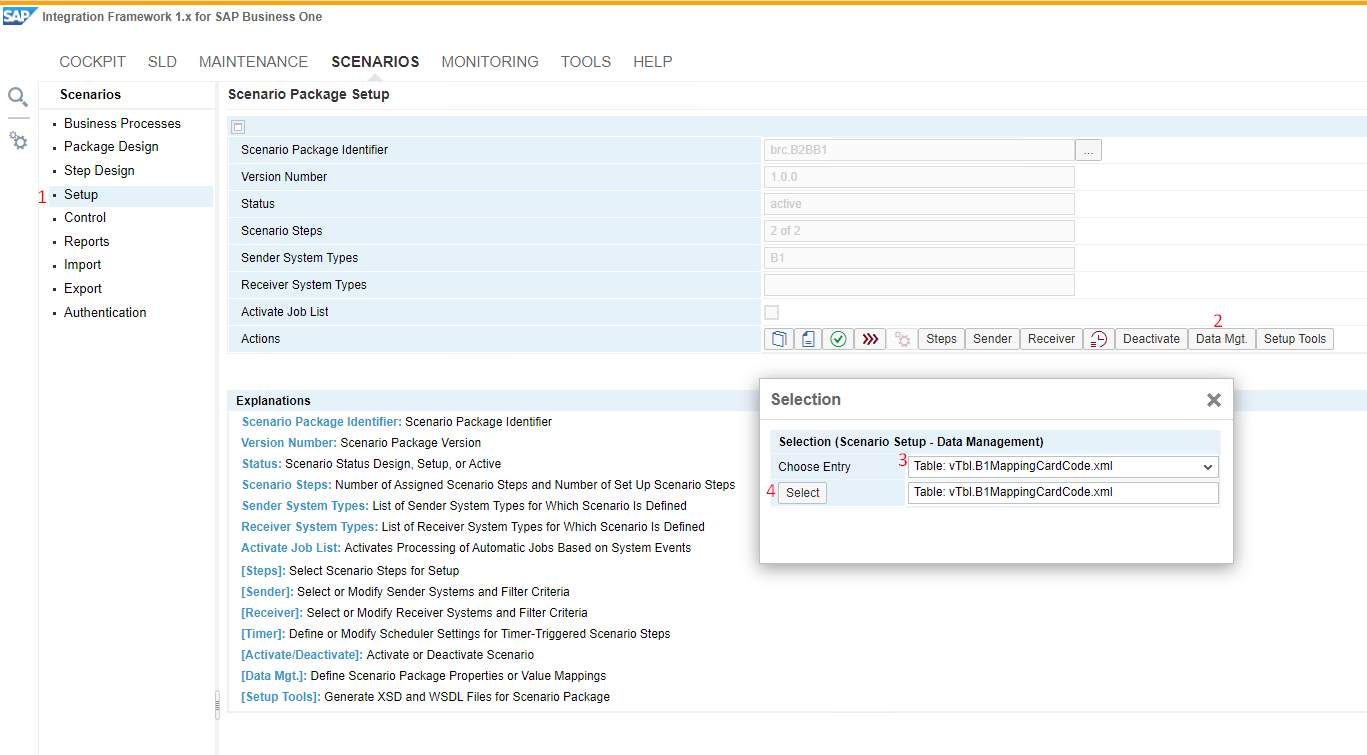Image resolution: width=1367 pixels, height=755 pixels.
Task: Open the HELP menu
Action: [x=653, y=62]
